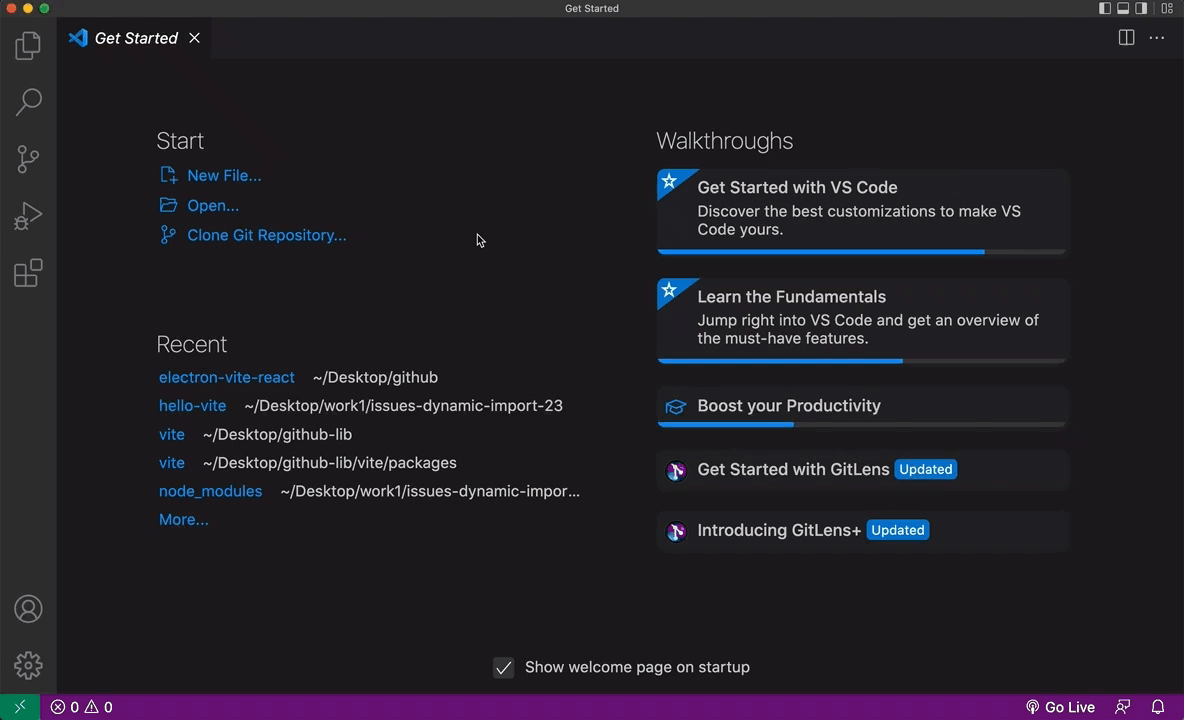
Task: Click the Go Live status bar button
Action: tap(1060, 707)
